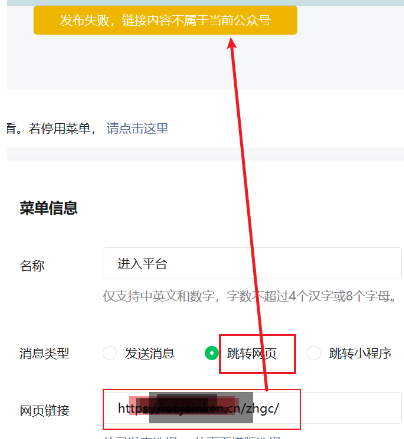Viewport: 404px width, 439px height.
Task: Select the green 跳转网页 radio circle
Action: [x=212, y=353]
